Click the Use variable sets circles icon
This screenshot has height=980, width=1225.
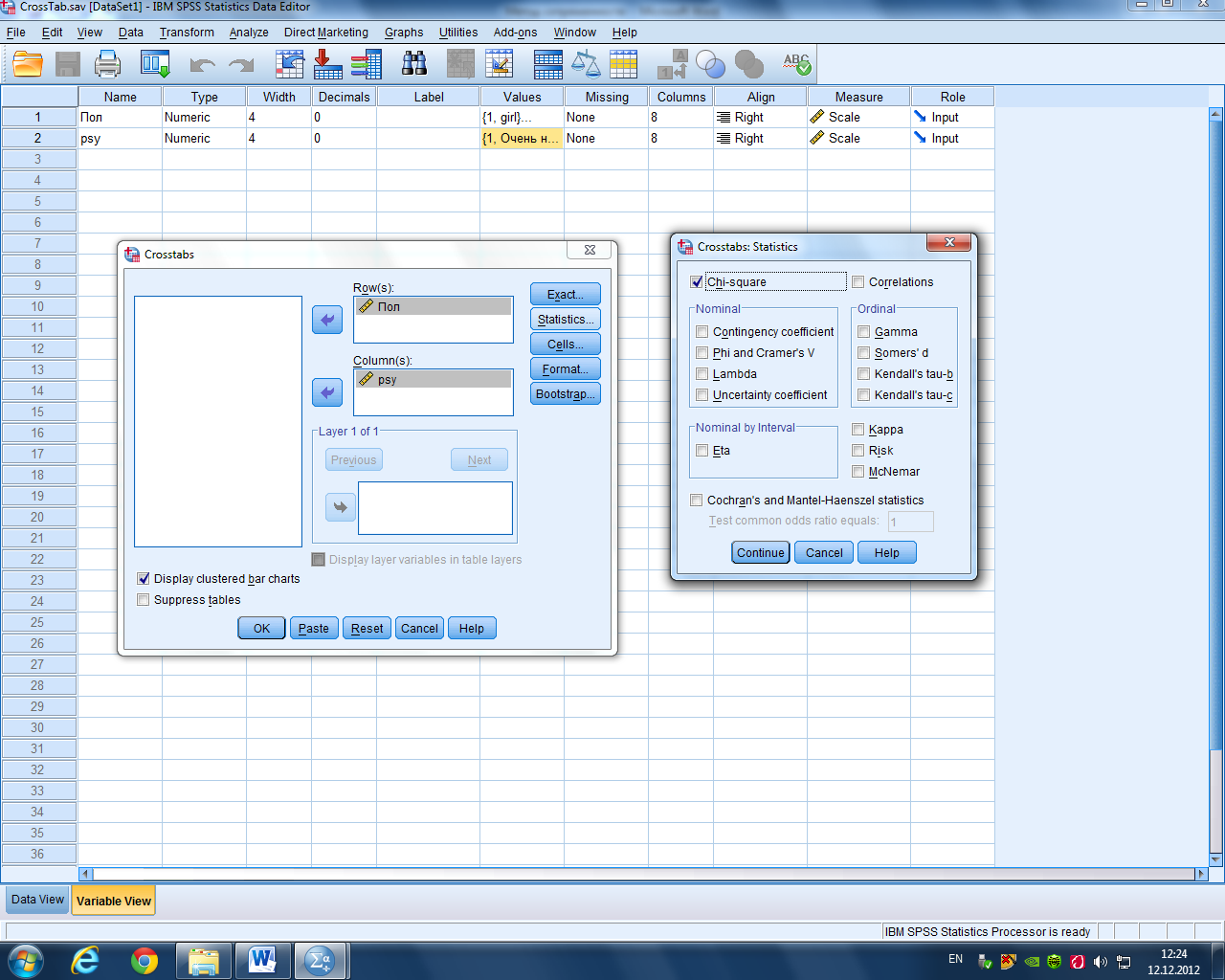click(x=710, y=64)
